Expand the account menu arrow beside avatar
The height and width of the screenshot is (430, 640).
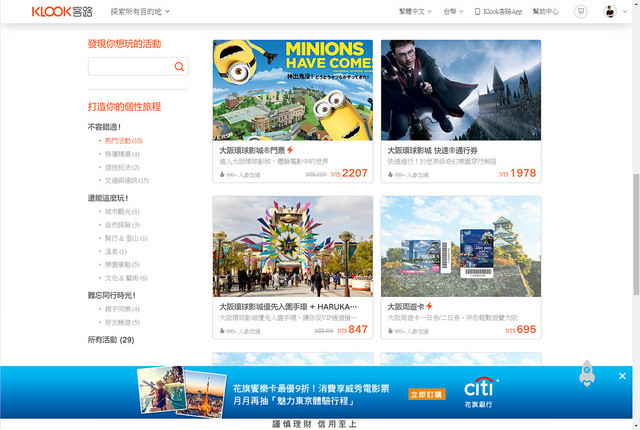point(624,12)
